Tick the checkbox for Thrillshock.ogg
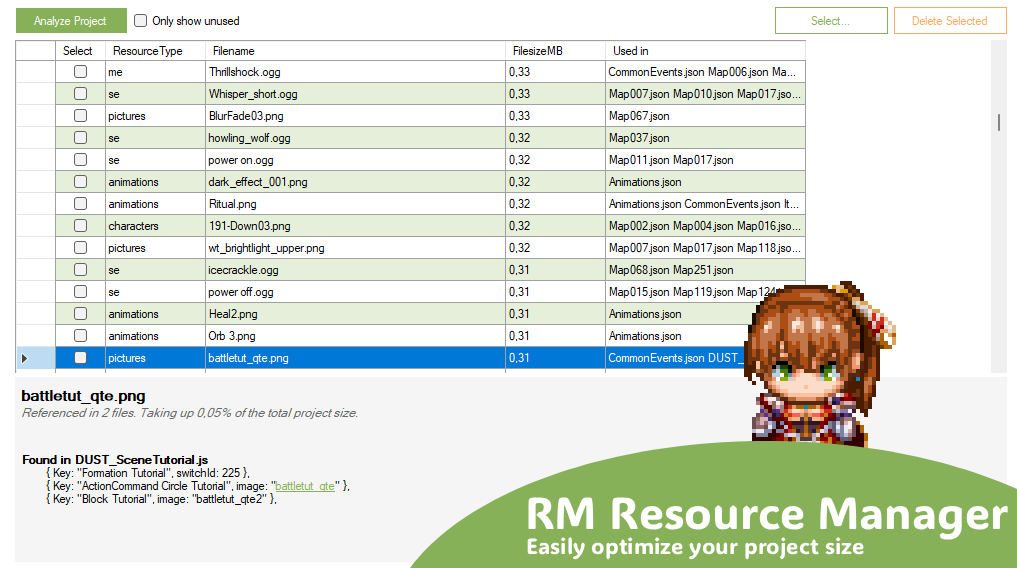The image size is (1017, 568). pyautogui.click(x=80, y=71)
